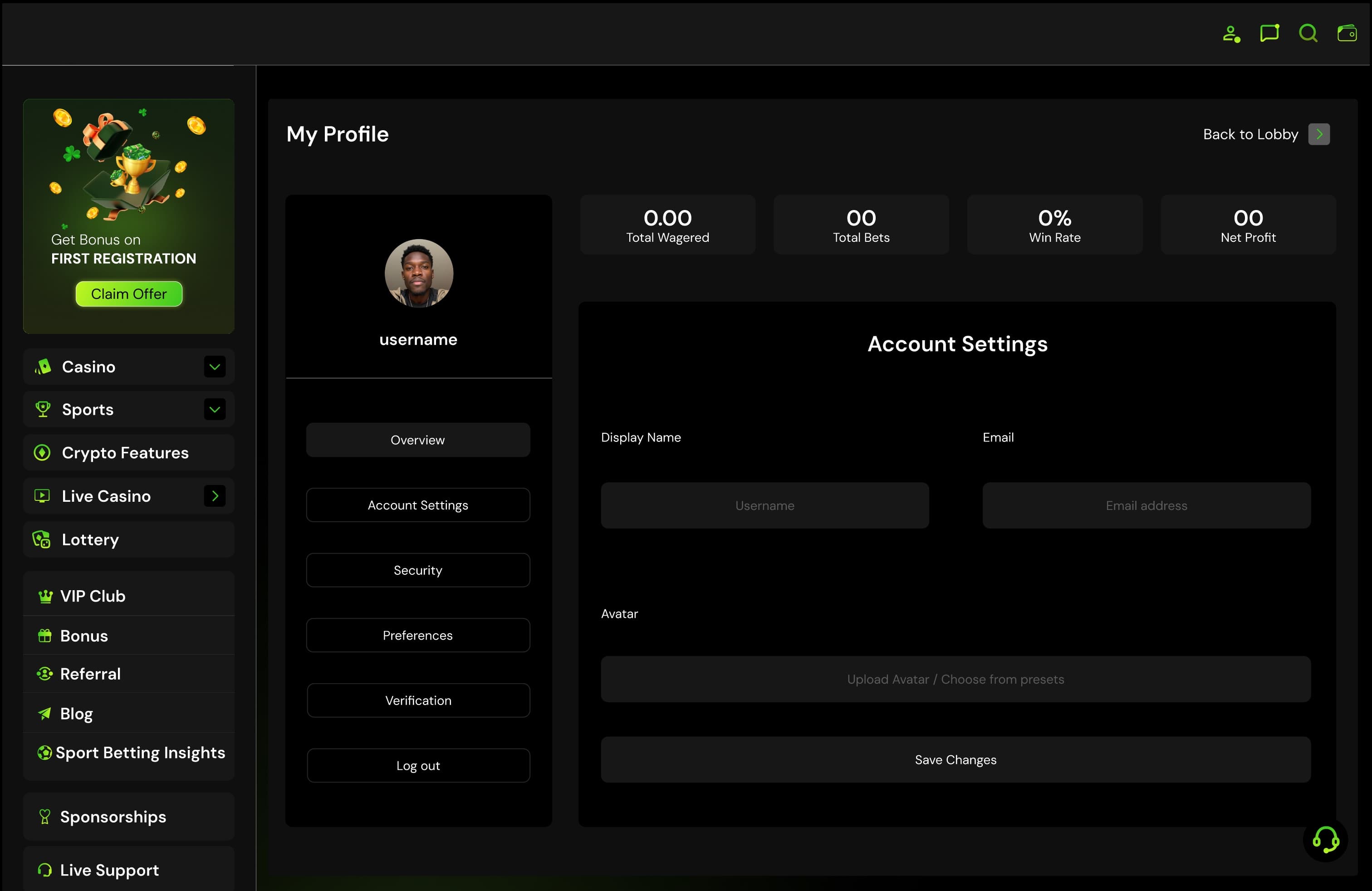This screenshot has height=891, width=1372.
Task: Click the Net Profit stat card
Action: (1248, 225)
